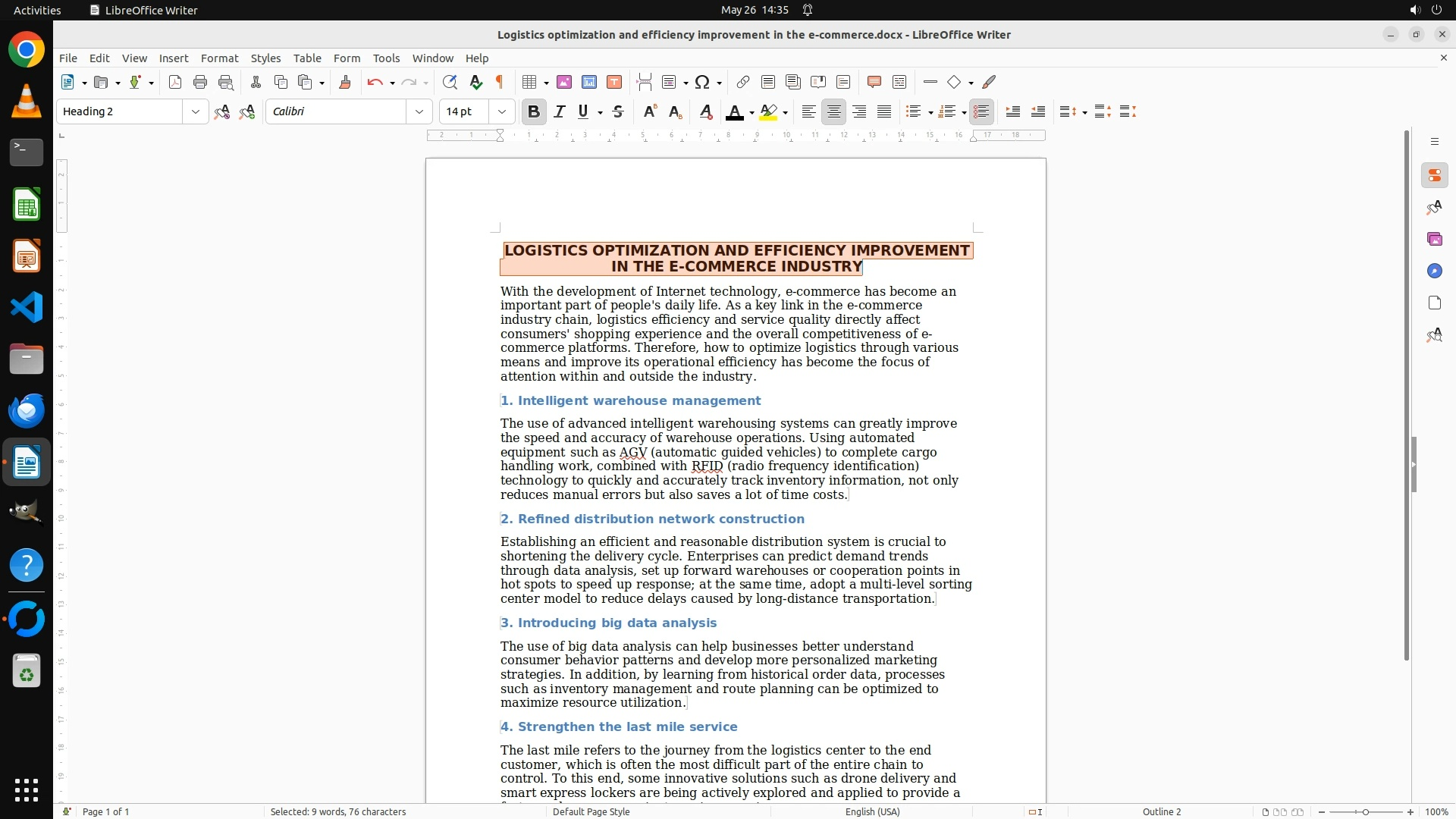Image resolution: width=1456 pixels, height=819 pixels.
Task: Click English (USA) language in status bar
Action: click(x=872, y=811)
